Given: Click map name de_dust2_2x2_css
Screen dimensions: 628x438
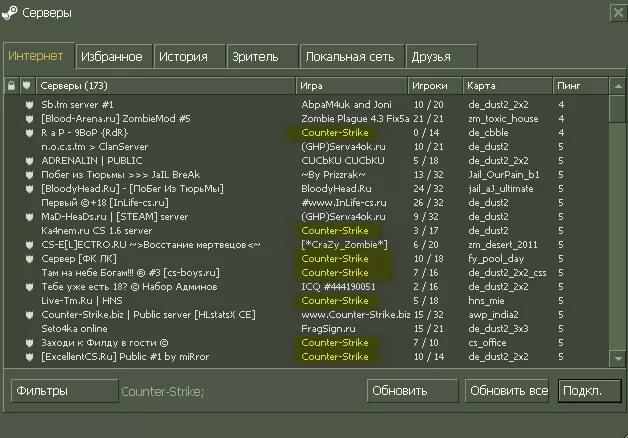Looking at the screenshot, I should [507, 273].
